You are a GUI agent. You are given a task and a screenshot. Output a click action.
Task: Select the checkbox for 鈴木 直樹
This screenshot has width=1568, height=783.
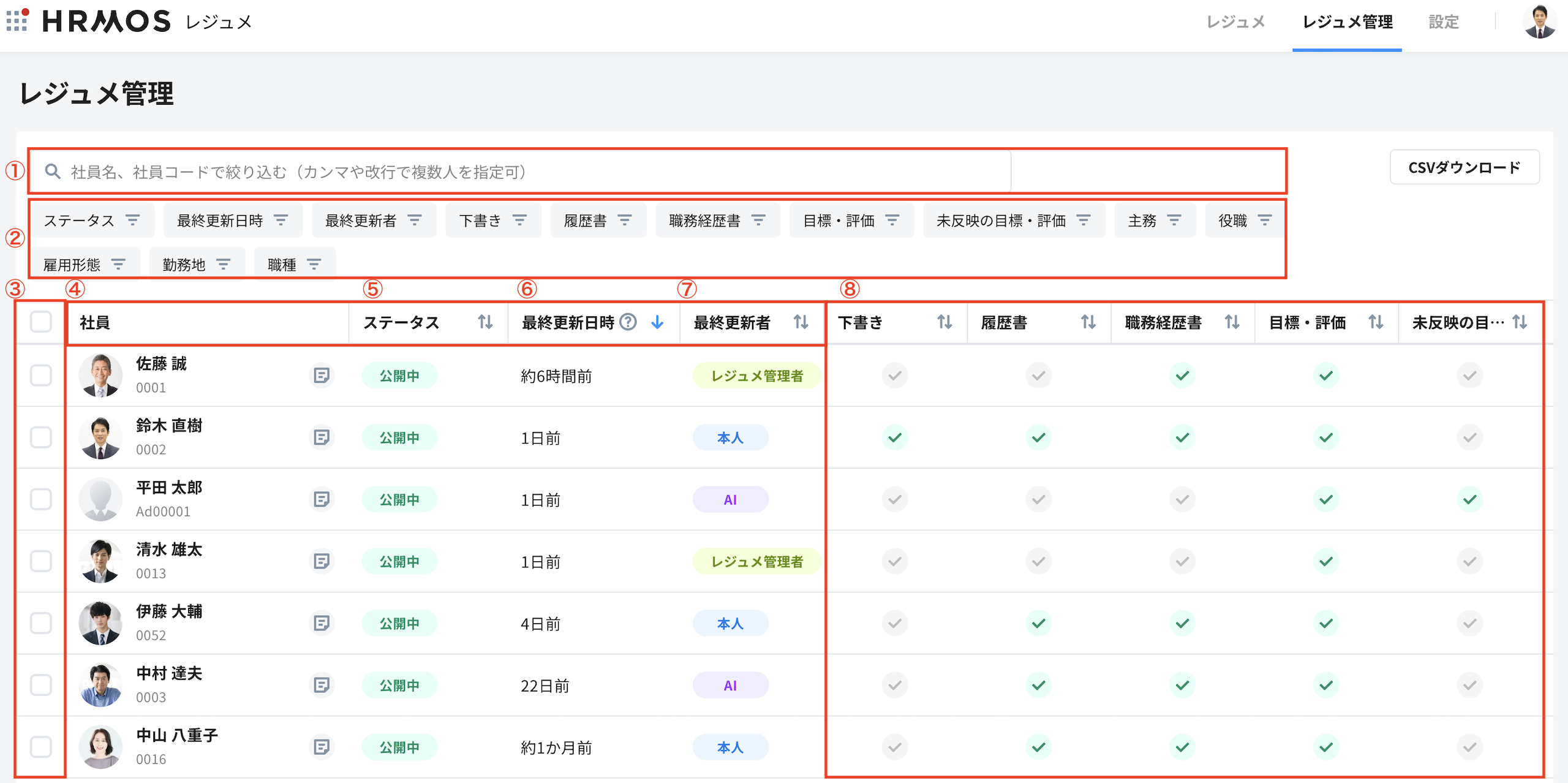[41, 437]
